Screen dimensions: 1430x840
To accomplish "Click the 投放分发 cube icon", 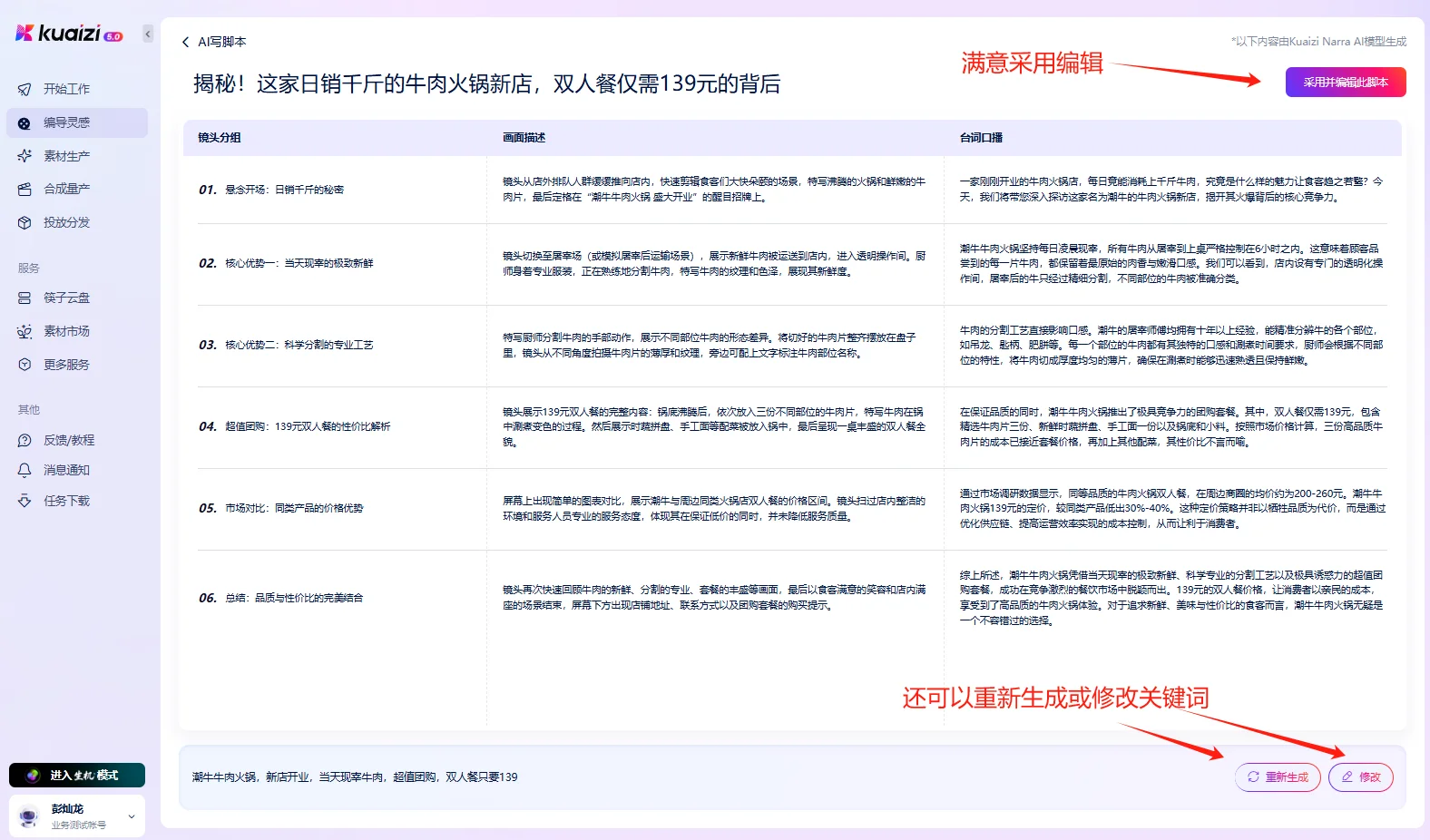I will click(24, 222).
